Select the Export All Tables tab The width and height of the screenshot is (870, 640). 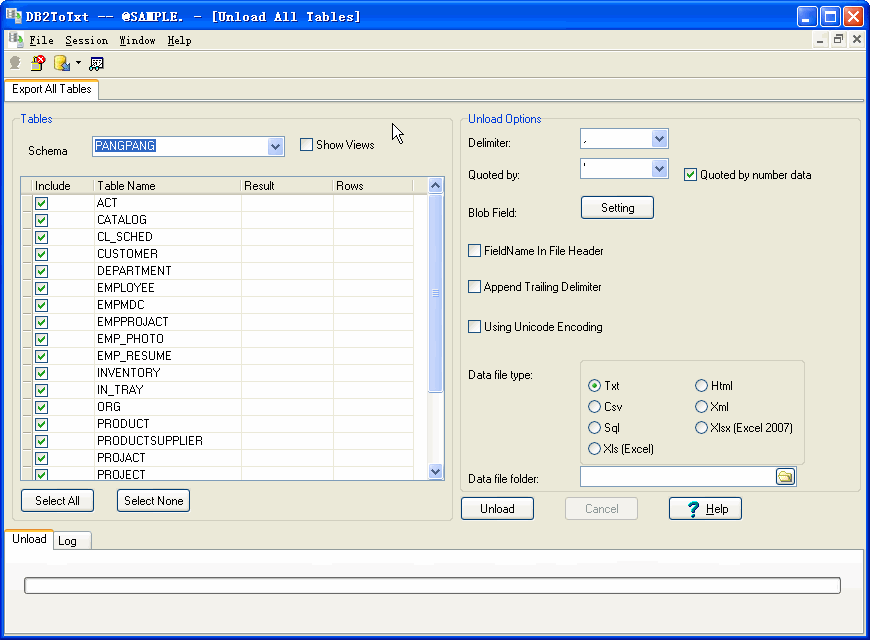point(52,89)
